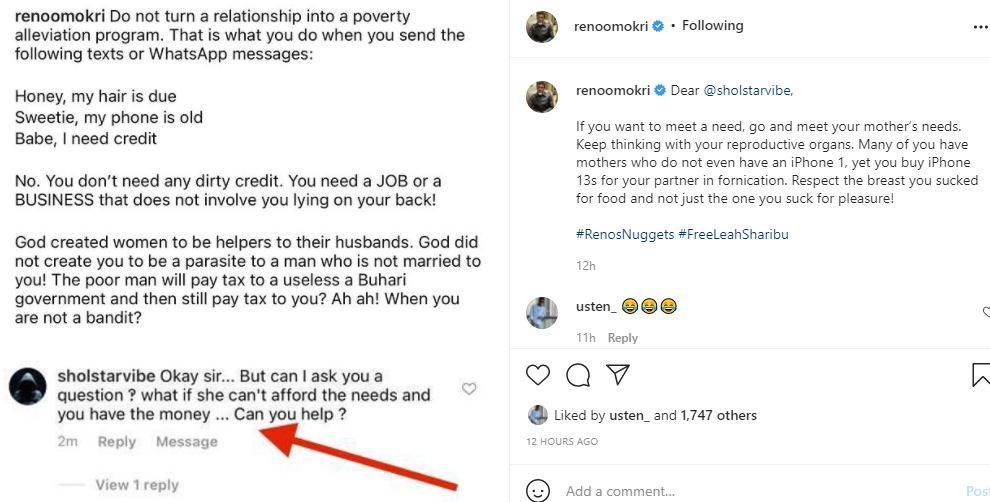The height and width of the screenshot is (502, 990).
Task: Share post with paper plane icon
Action: 619,375
